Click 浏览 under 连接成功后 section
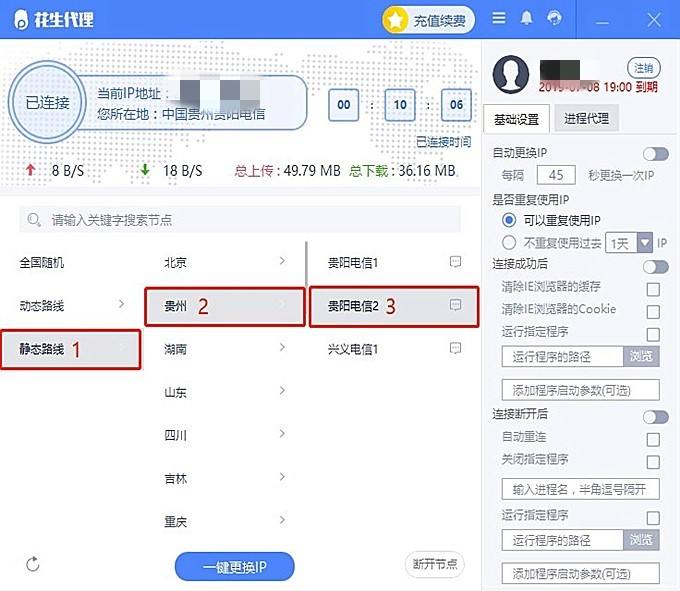 pyautogui.click(x=641, y=356)
